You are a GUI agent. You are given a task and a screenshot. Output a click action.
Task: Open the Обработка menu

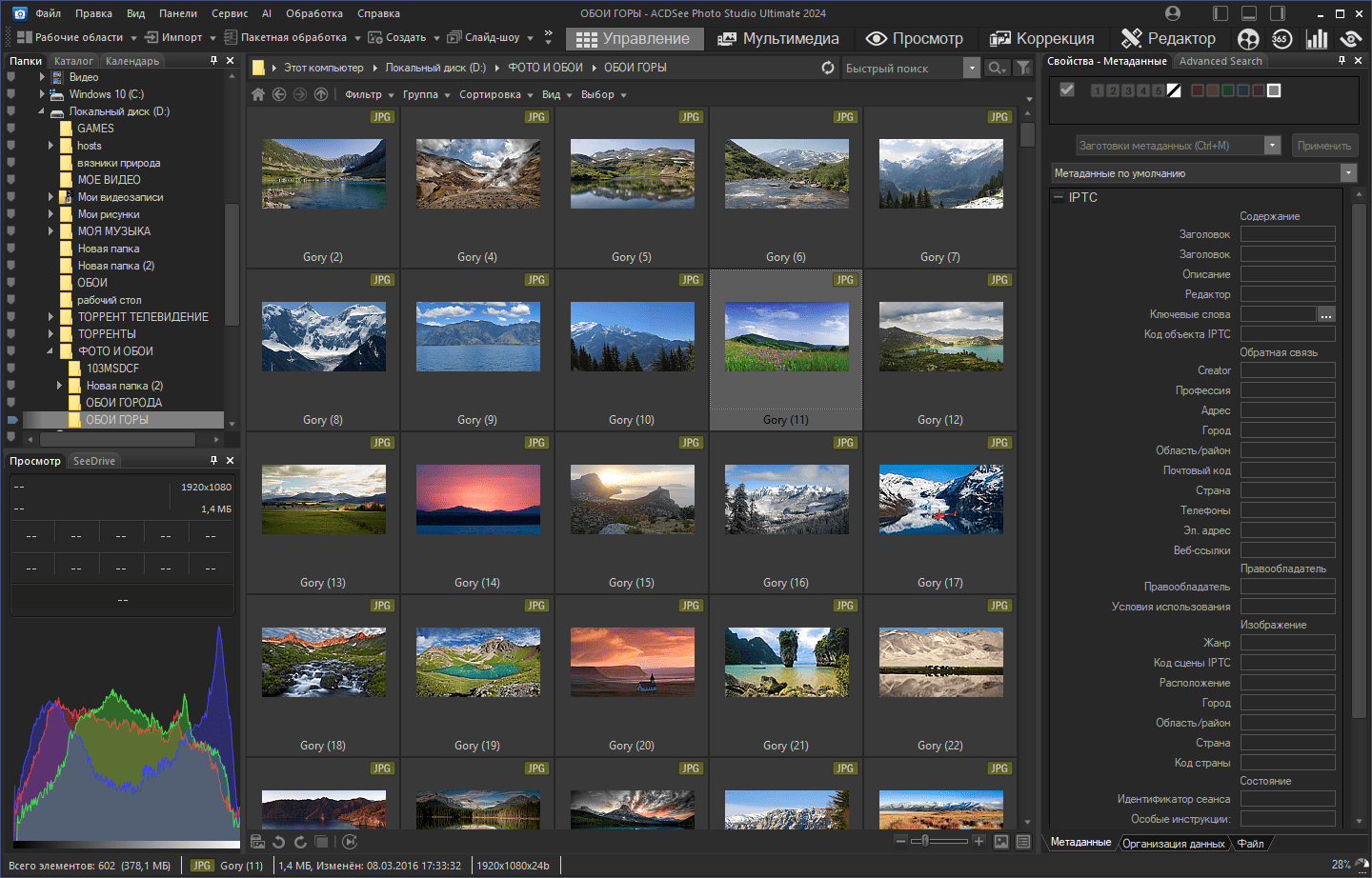point(314,13)
